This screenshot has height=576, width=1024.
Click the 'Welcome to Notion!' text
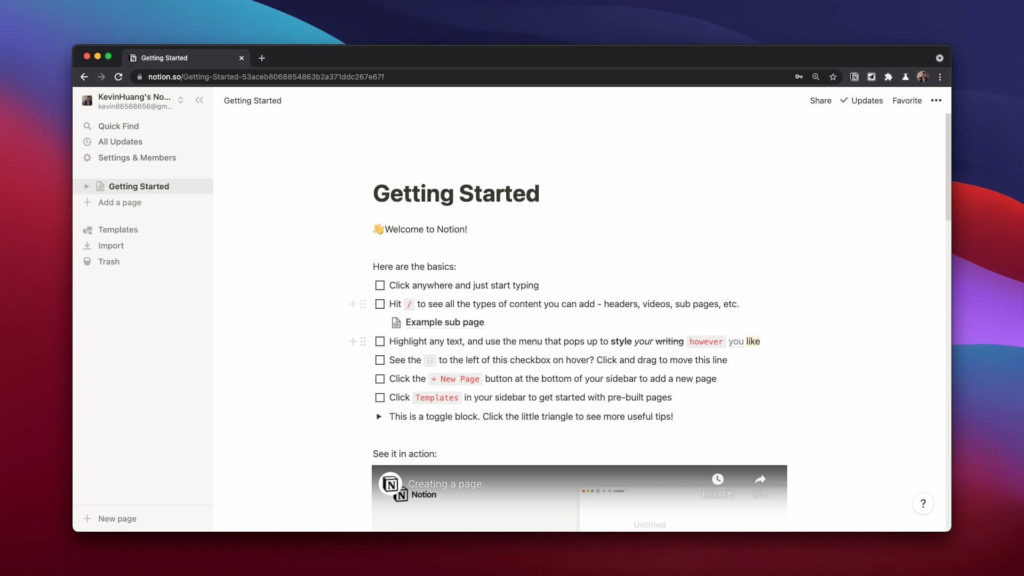pyautogui.click(x=425, y=229)
